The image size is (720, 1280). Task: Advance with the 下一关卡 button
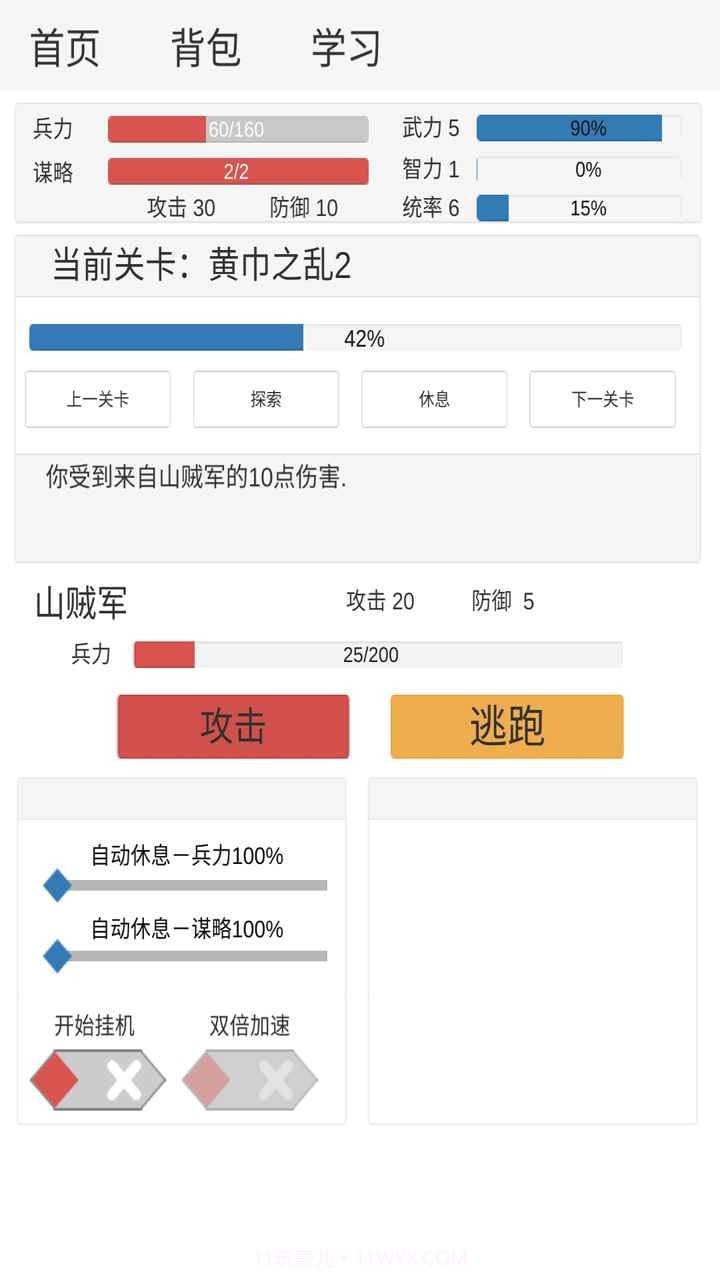coord(602,399)
